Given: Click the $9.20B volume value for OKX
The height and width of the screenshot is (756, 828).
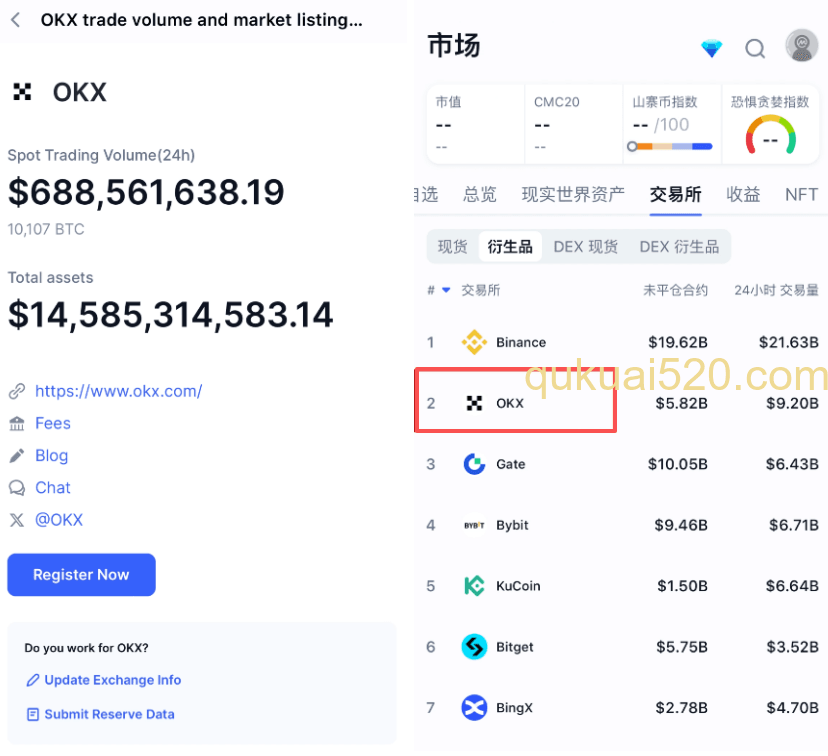Looking at the screenshot, I should pyautogui.click(x=792, y=403).
